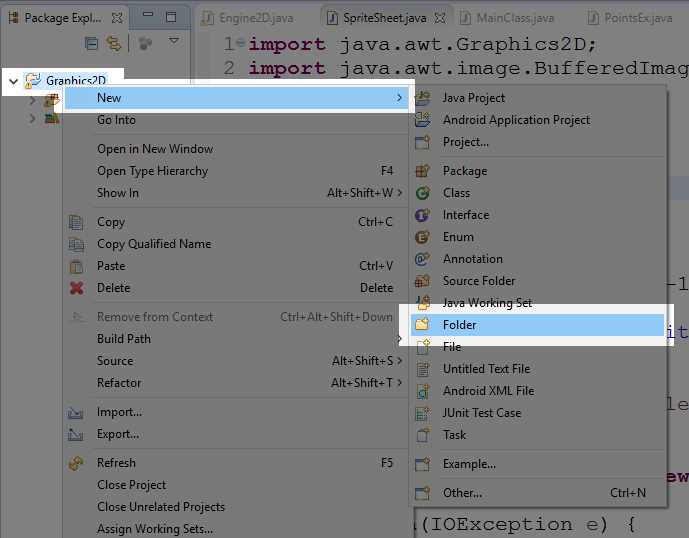Click the Package Explorer tab icon
This screenshot has width=689, height=538.
coord(14,18)
